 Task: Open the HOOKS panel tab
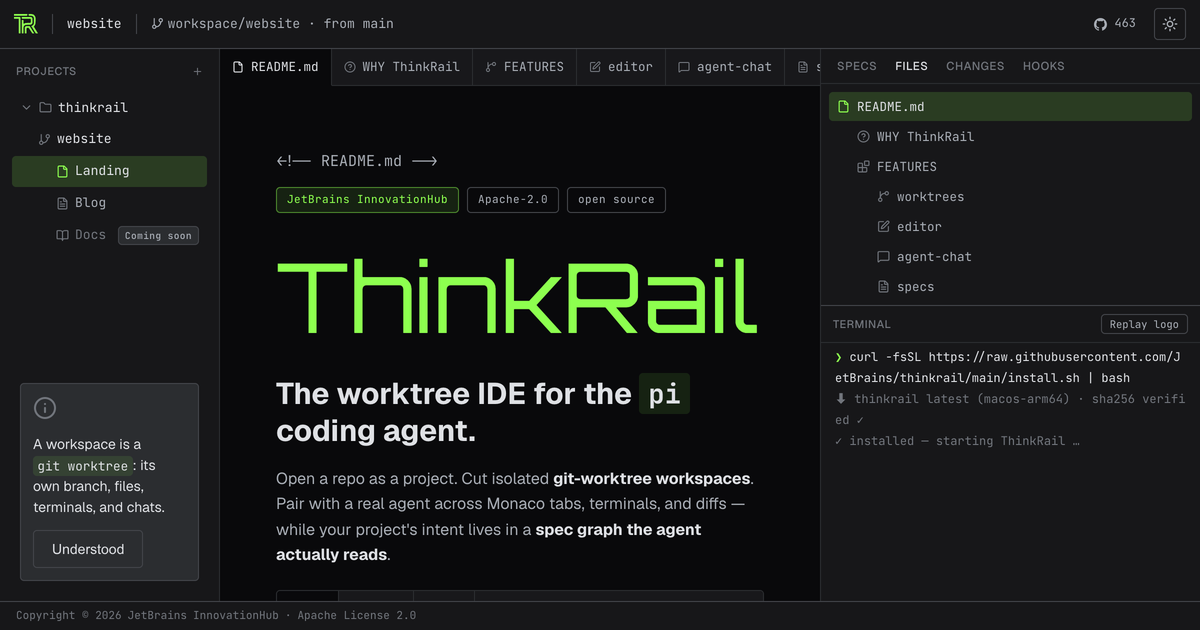coord(1043,66)
